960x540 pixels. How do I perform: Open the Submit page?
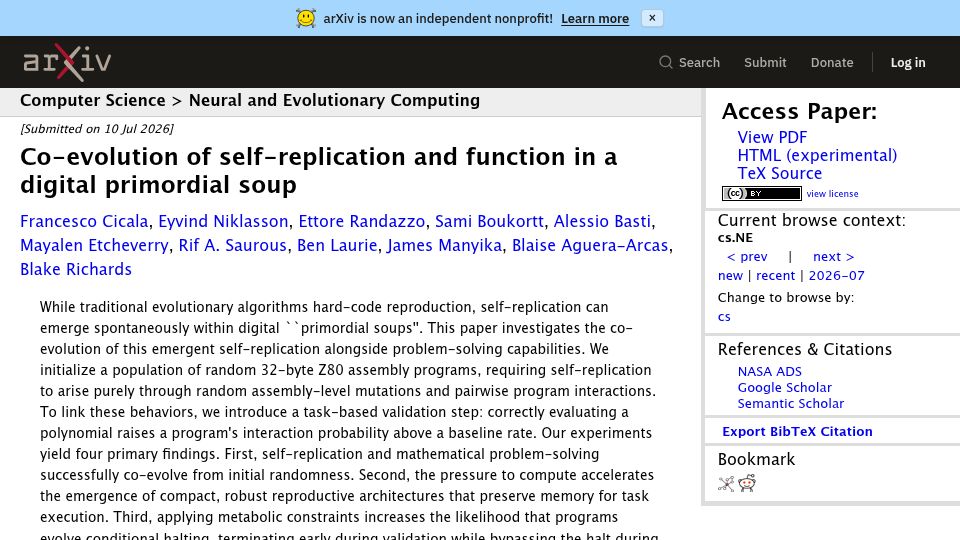point(765,62)
